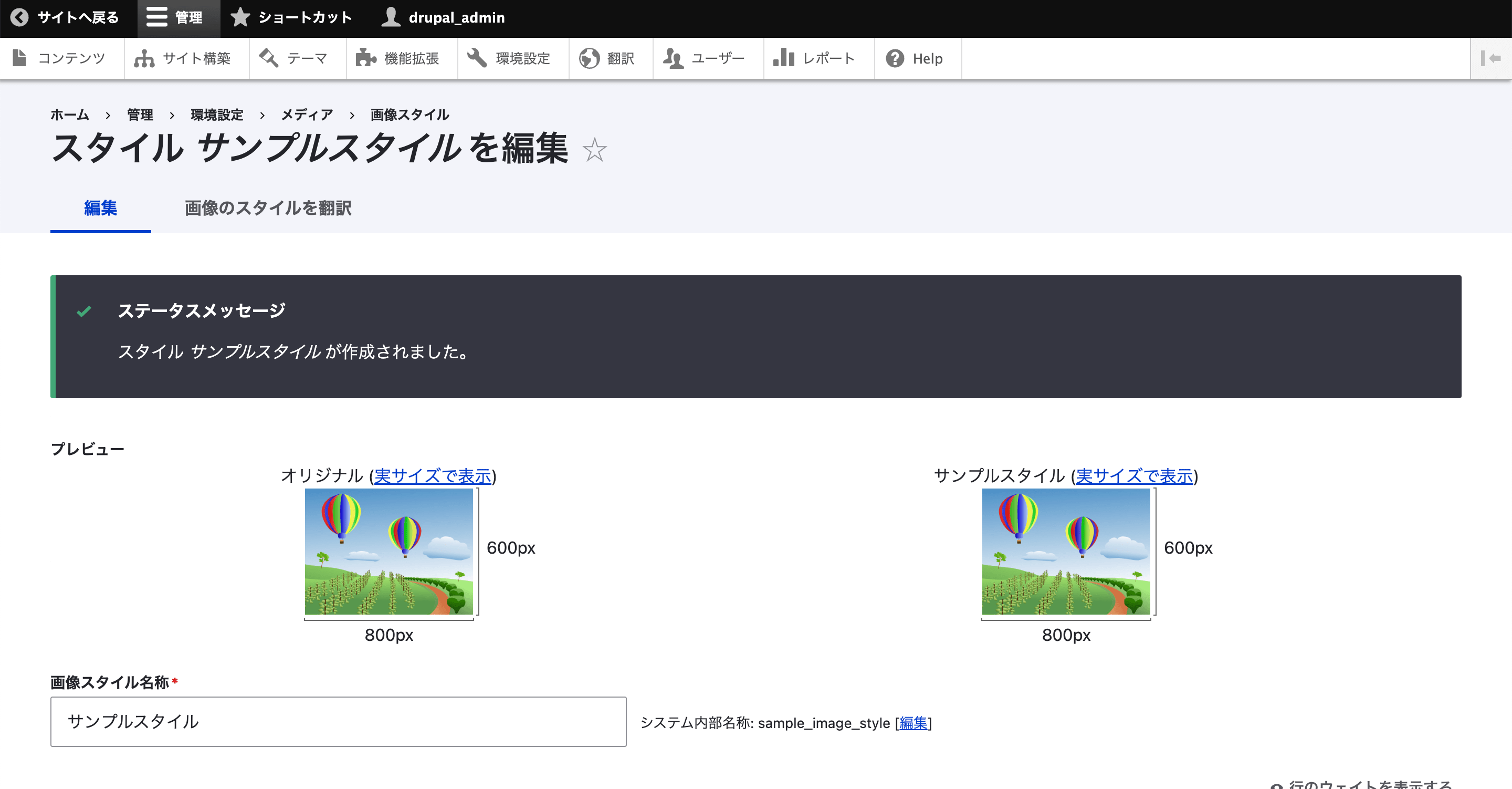Click the サンプルスタイル preview balloon image

click(x=1066, y=552)
